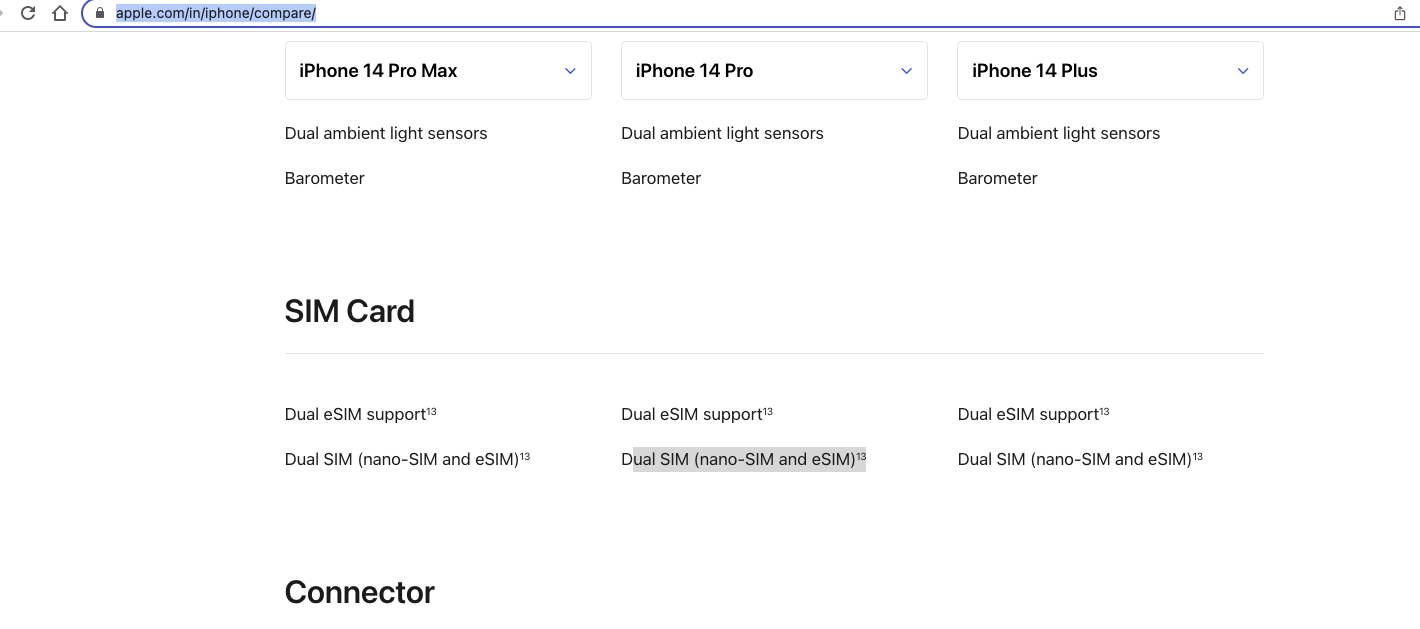Reload the Apple compare page
Viewport: 1420px width, 629px height.
click(28, 13)
